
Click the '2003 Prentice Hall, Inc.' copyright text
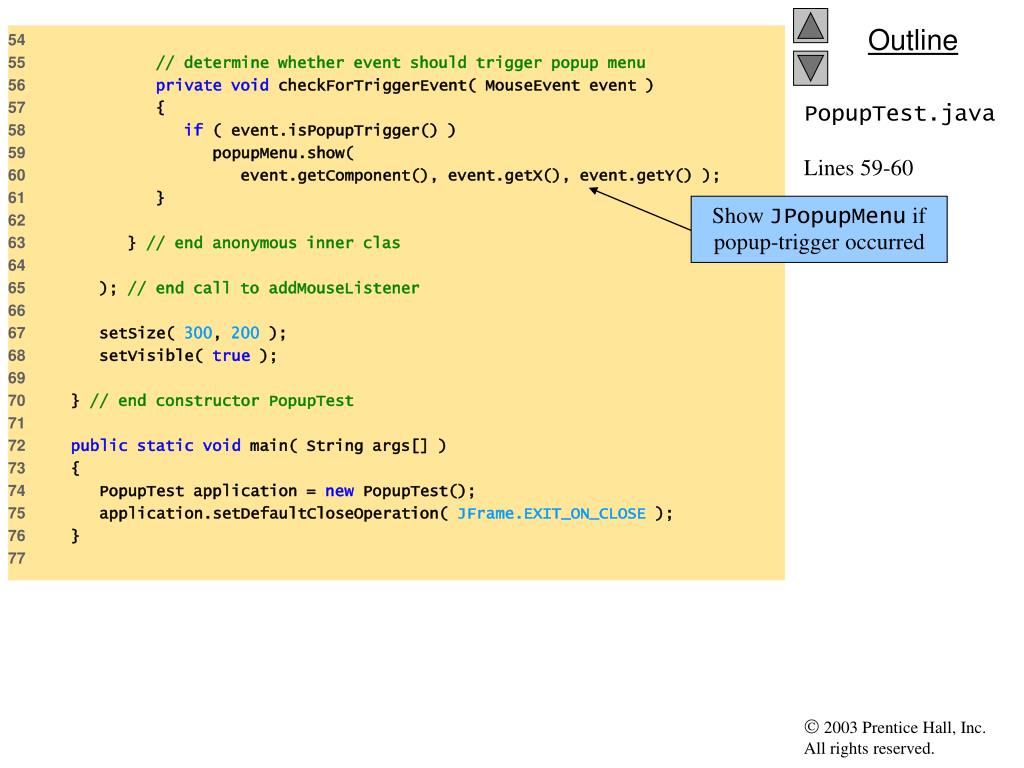click(895, 728)
